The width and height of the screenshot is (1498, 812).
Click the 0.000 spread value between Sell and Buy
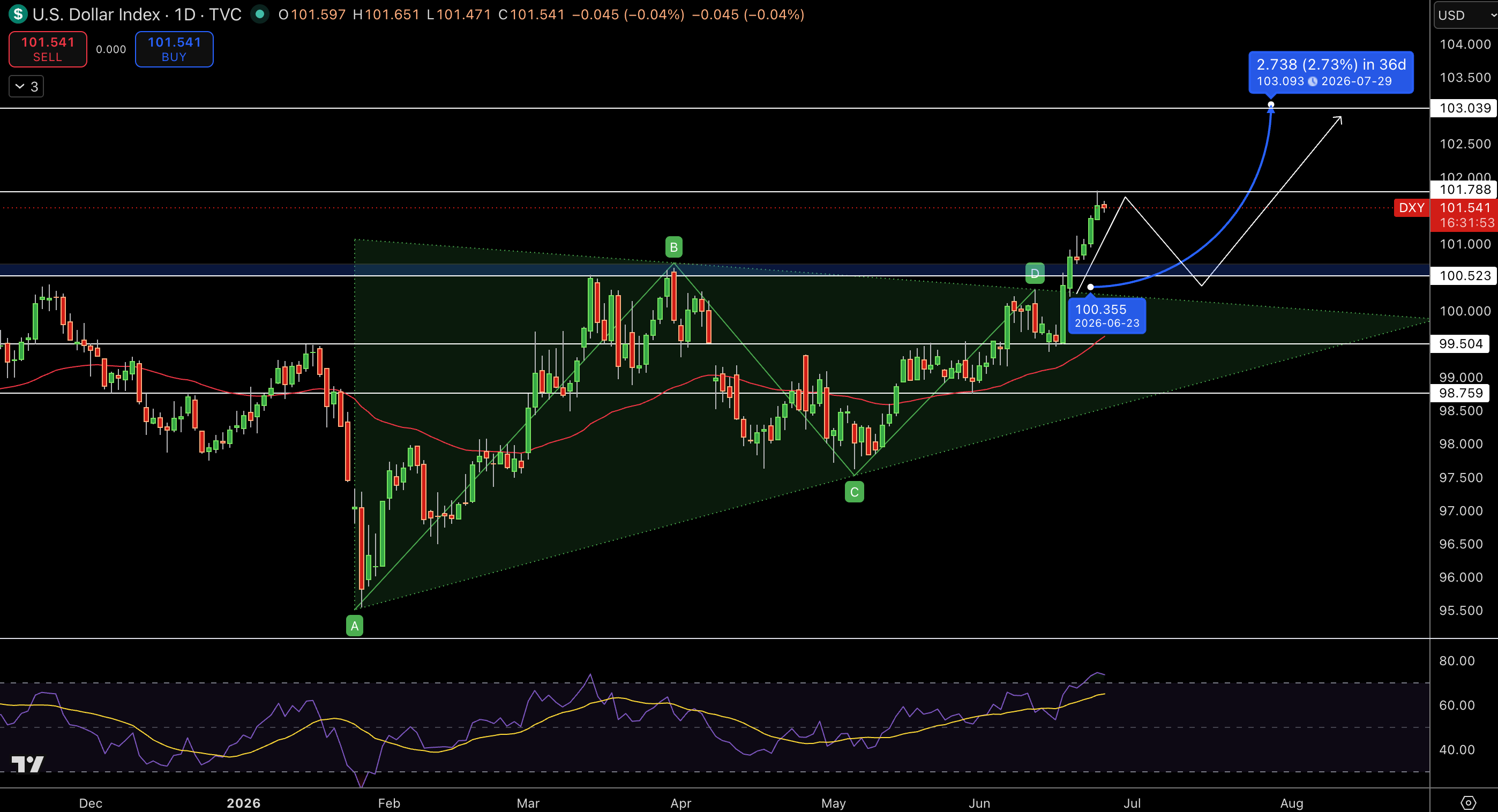click(110, 49)
